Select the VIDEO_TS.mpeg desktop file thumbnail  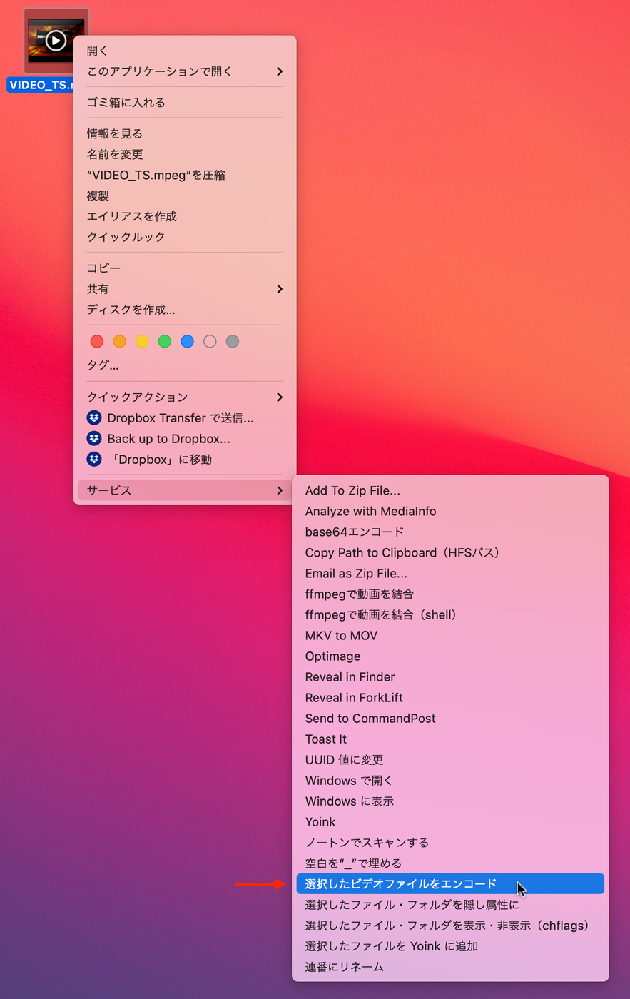pyautogui.click(x=56, y=41)
